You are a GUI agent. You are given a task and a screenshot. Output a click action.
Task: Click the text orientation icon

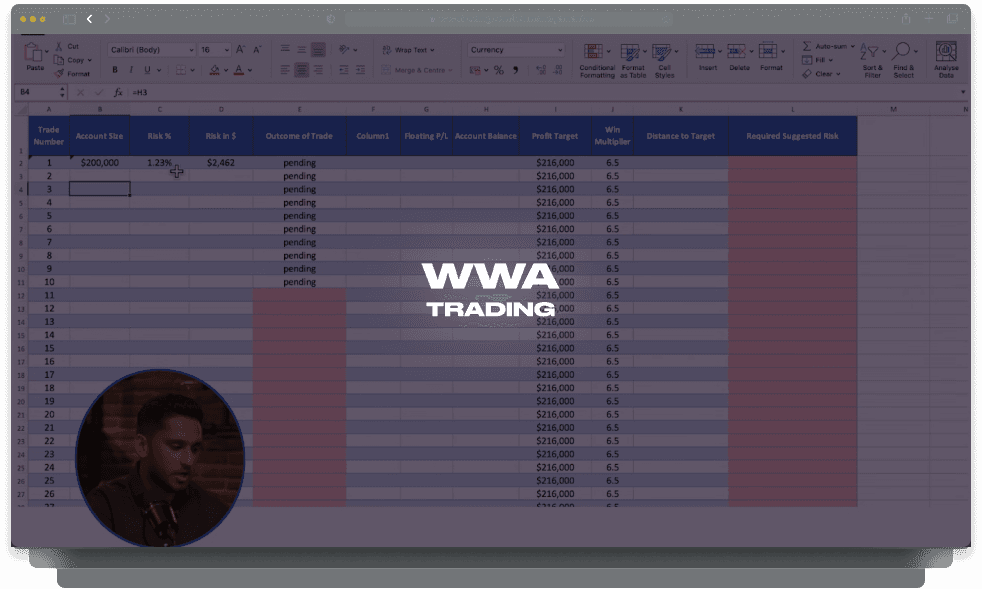pos(344,50)
